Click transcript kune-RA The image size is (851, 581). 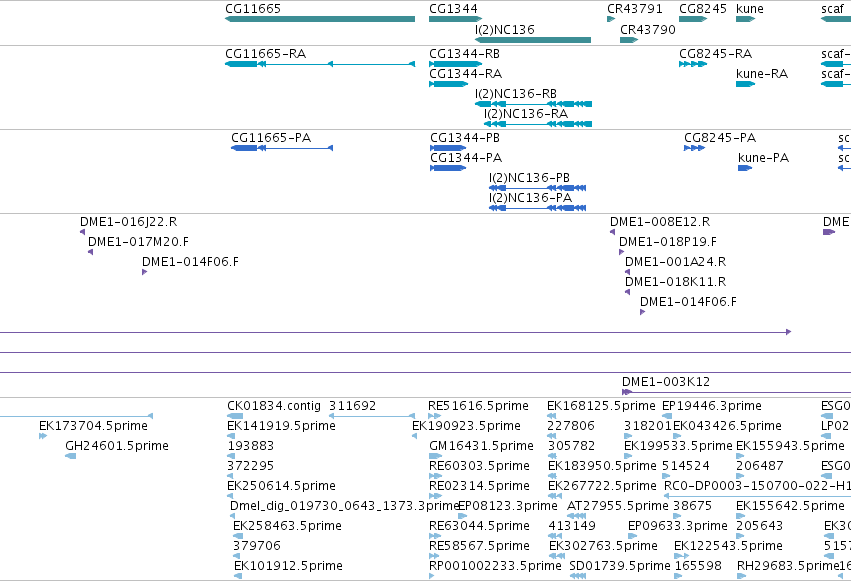point(745,84)
